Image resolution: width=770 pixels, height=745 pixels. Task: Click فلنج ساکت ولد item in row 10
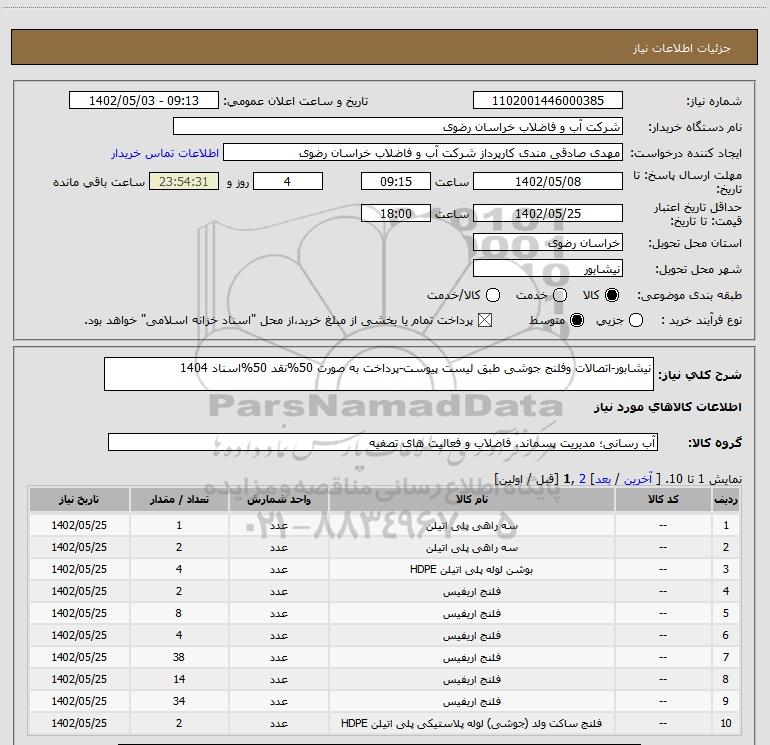coord(471,723)
